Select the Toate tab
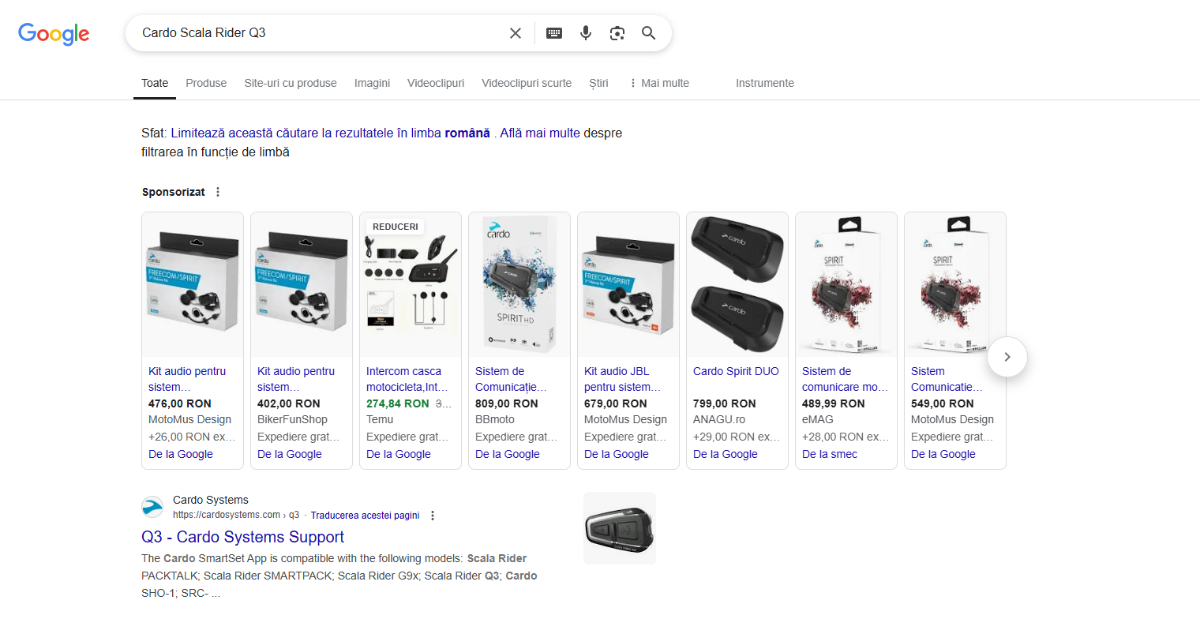Screen dimensions: 1200x619 pos(155,83)
